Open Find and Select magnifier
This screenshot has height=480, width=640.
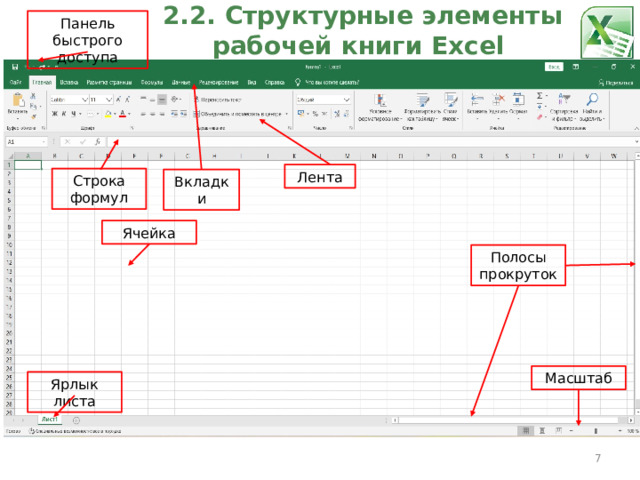592,107
